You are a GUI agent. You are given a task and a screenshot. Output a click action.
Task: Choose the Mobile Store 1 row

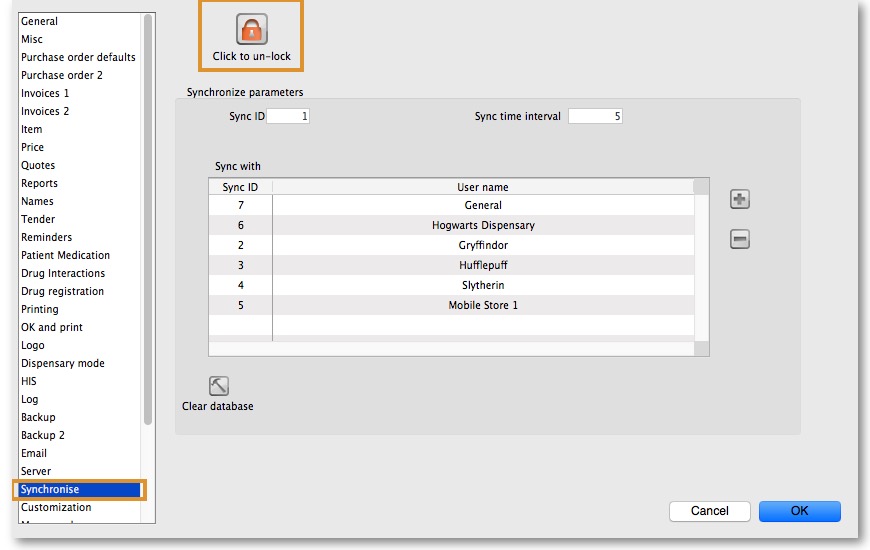(x=483, y=305)
